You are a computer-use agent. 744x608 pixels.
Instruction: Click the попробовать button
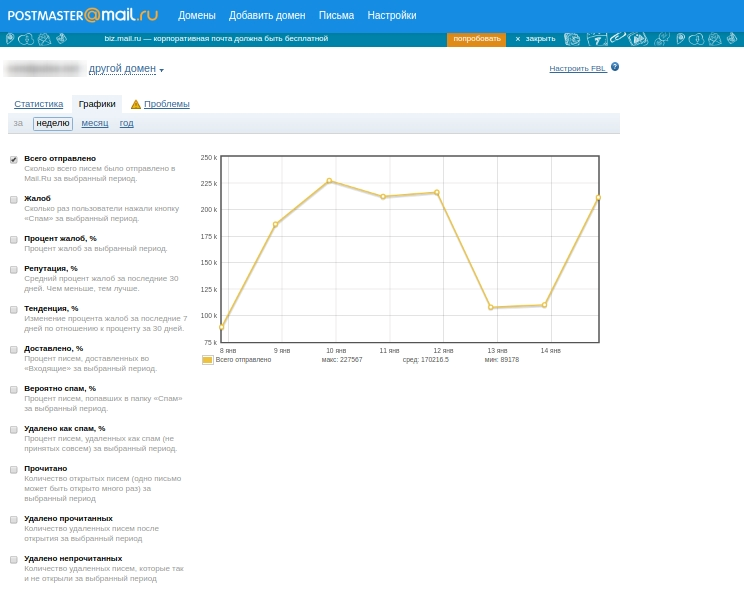(x=476, y=39)
